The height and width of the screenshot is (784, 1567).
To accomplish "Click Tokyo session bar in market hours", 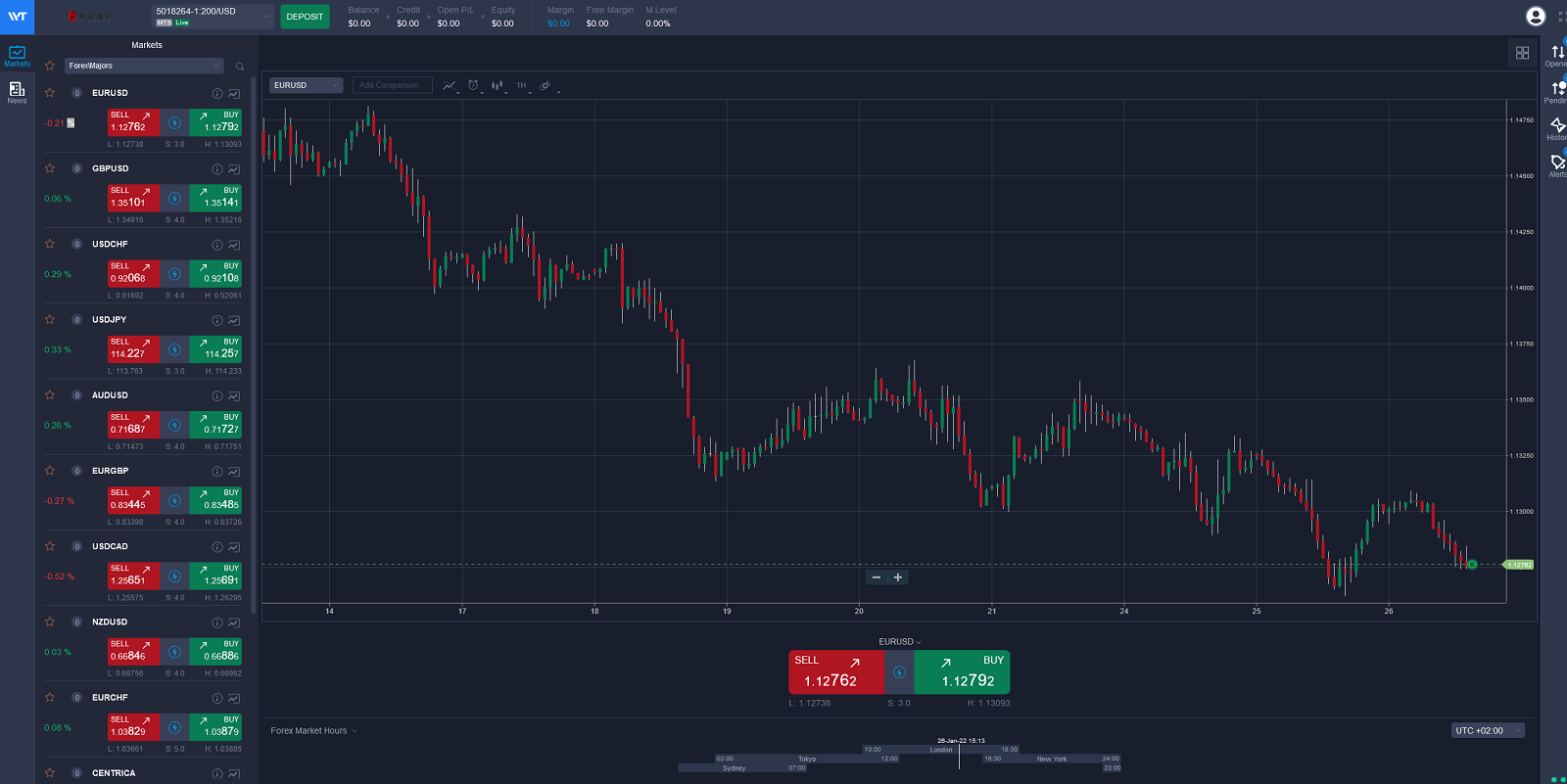I will [x=807, y=759].
